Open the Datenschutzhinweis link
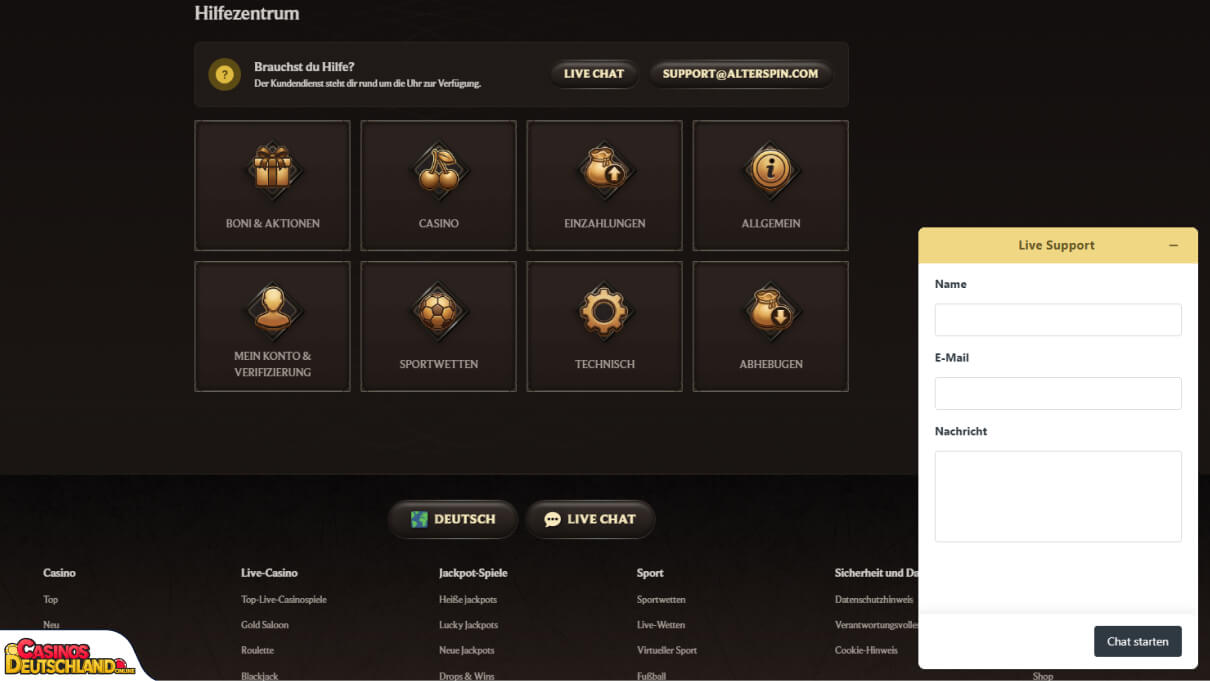Screen dimensions: 1210x681 pyautogui.click(x=874, y=600)
